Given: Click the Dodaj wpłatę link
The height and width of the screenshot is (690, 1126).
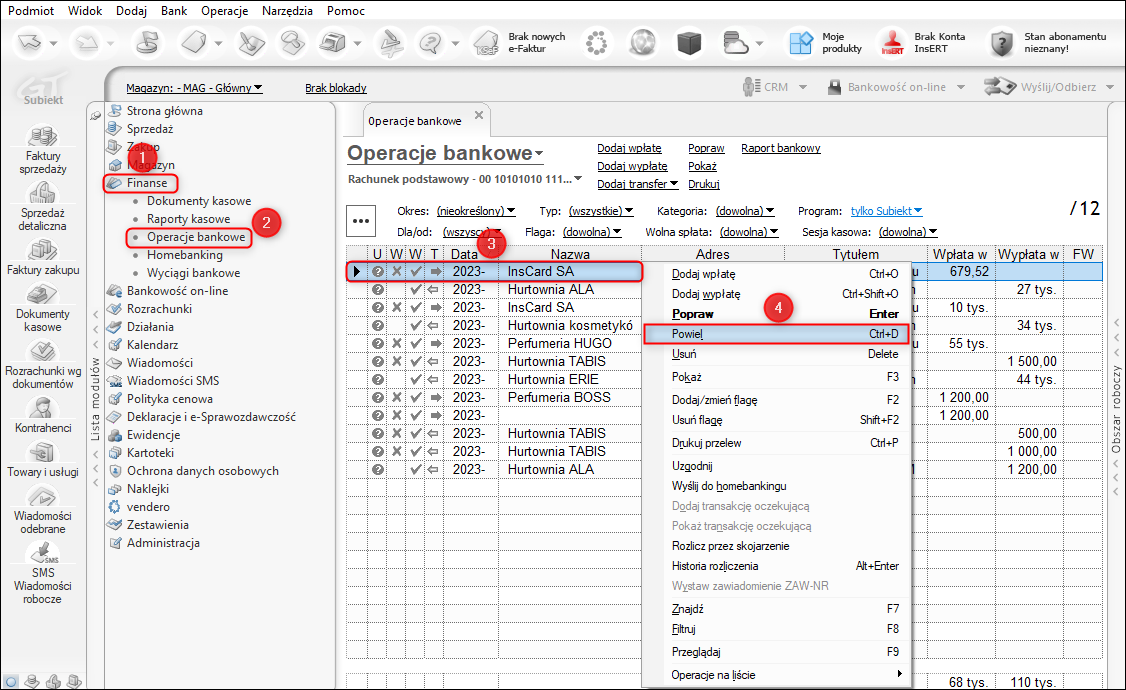Looking at the screenshot, I should click(629, 148).
